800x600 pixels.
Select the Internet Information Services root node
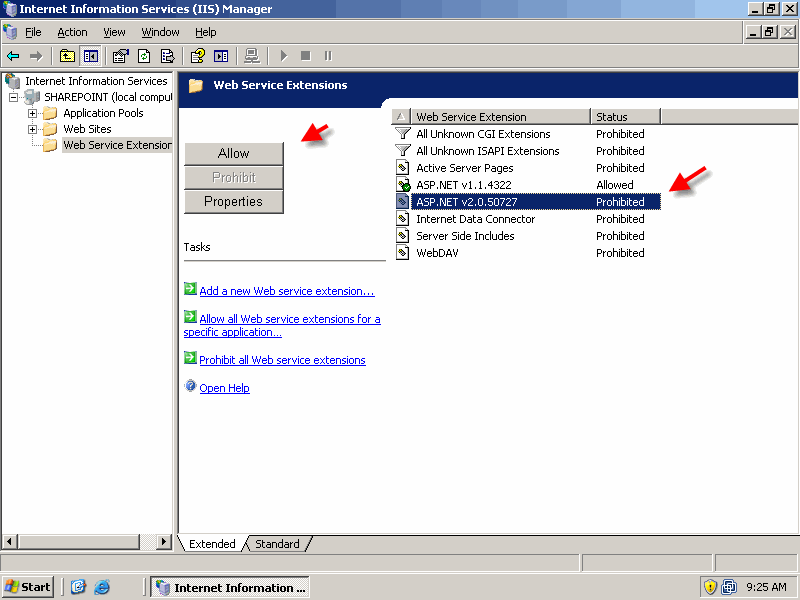tap(96, 81)
